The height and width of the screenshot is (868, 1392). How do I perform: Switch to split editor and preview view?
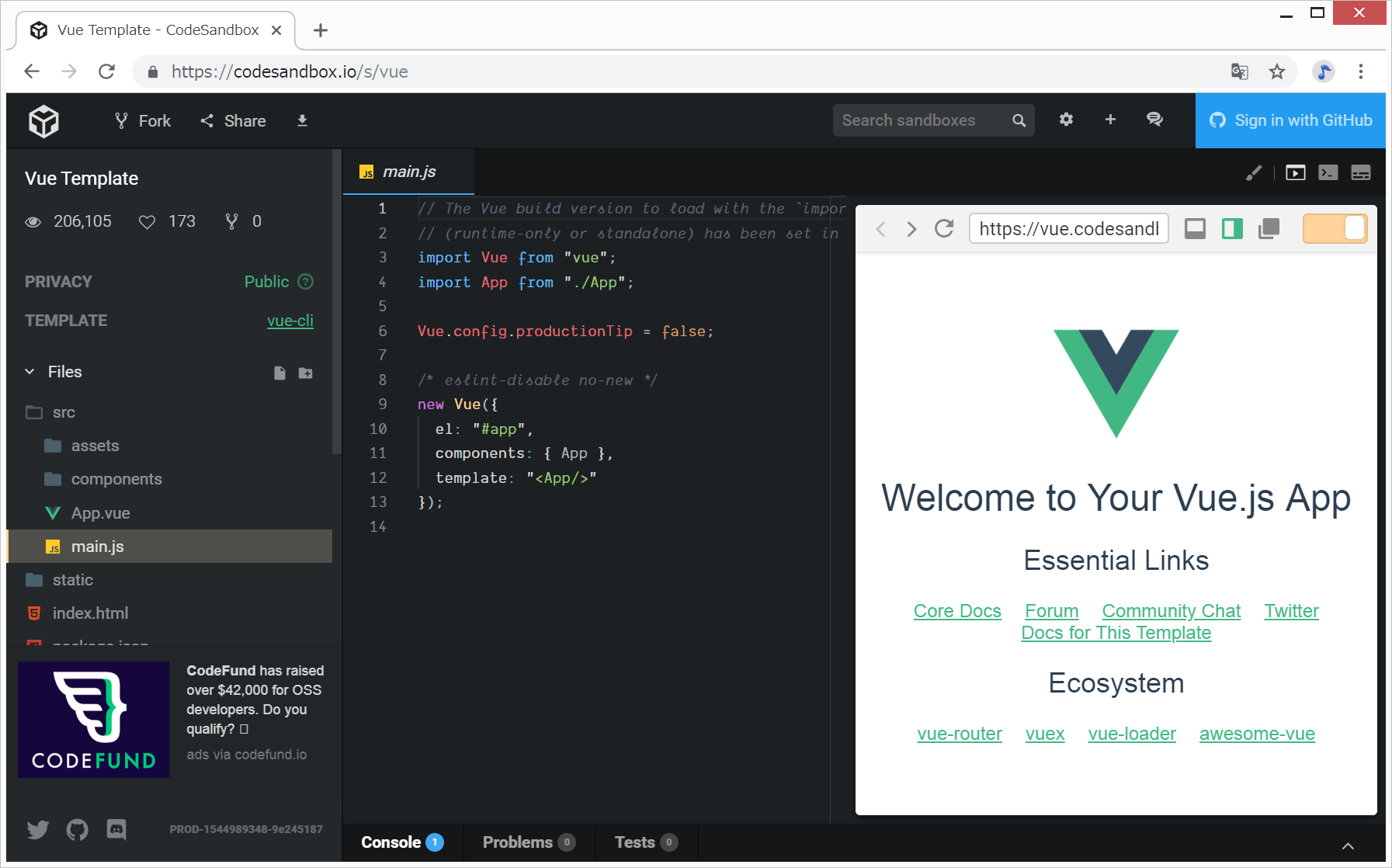click(x=1232, y=229)
